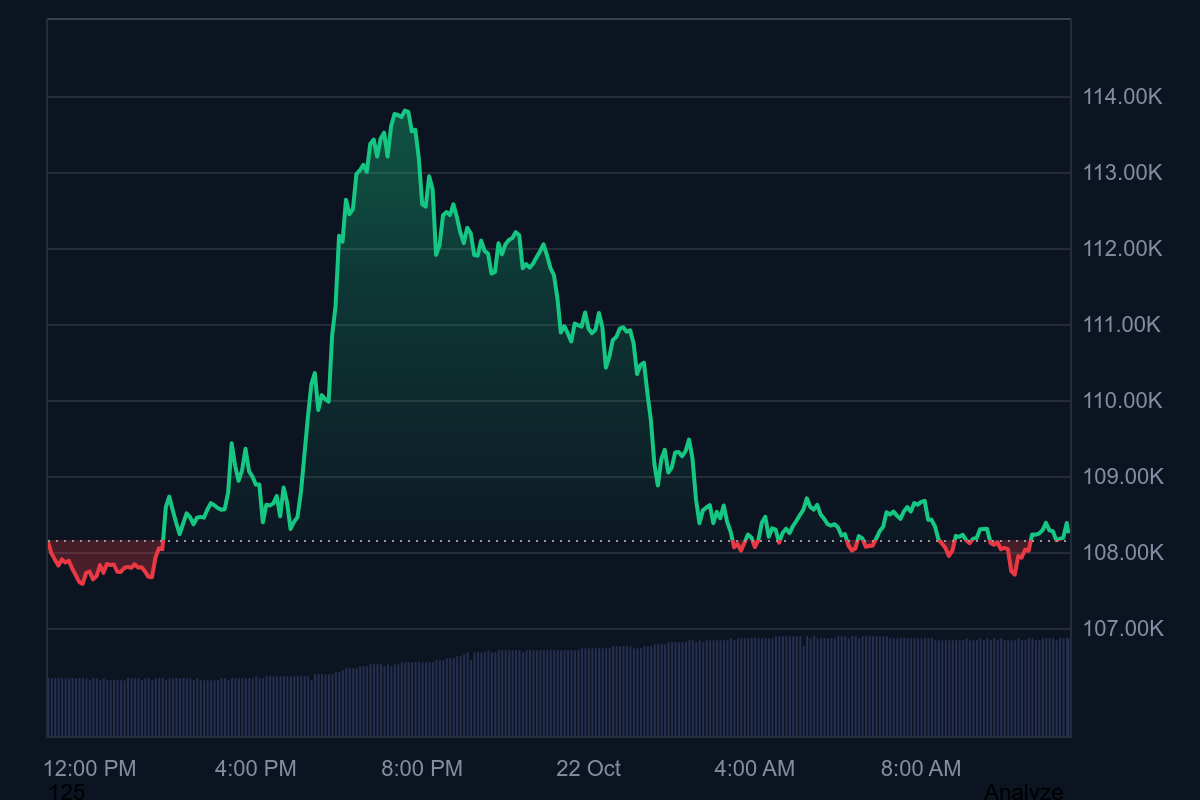
Task: Click the 4:00 PM time axis label
Action: (x=256, y=769)
